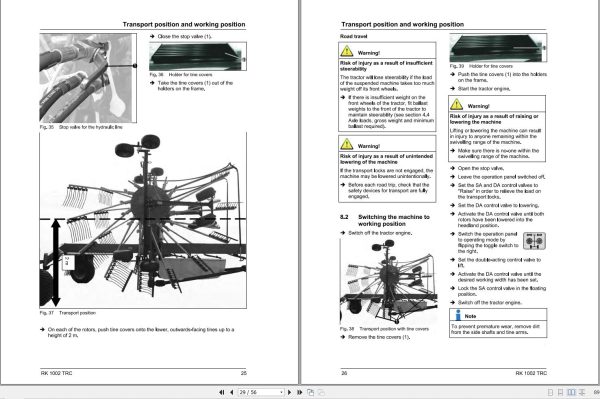Viewport: 600px width, 399px height.
Task: Click the 'Road travel' heading text
Action: 354,36
